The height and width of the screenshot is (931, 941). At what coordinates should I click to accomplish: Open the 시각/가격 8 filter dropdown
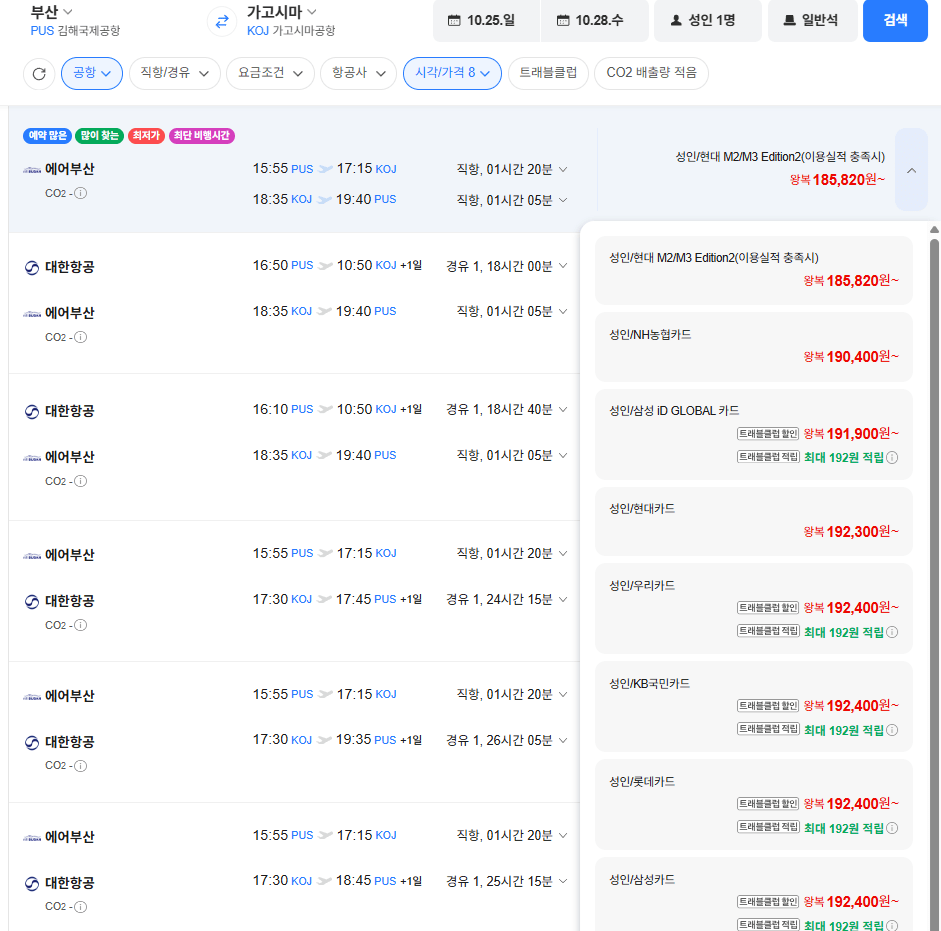(452, 73)
